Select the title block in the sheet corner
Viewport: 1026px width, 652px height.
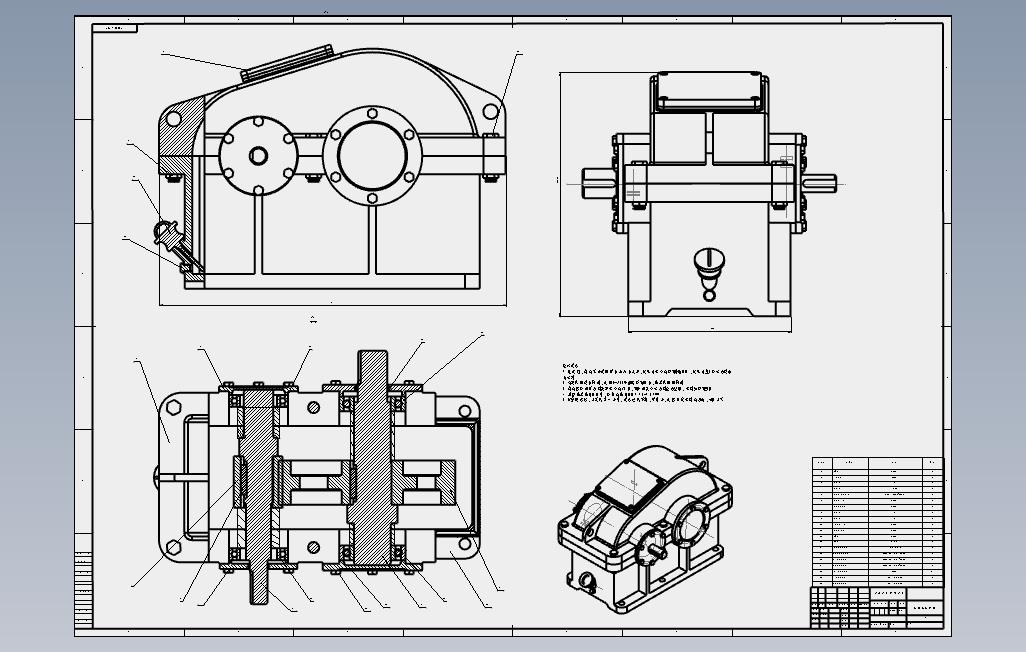(877, 607)
